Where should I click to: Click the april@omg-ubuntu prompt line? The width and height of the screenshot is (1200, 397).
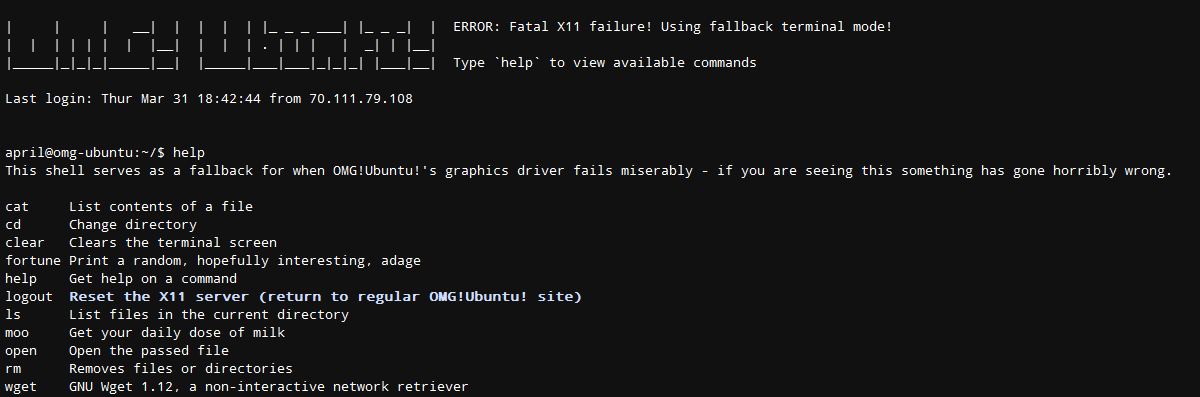click(x=105, y=153)
